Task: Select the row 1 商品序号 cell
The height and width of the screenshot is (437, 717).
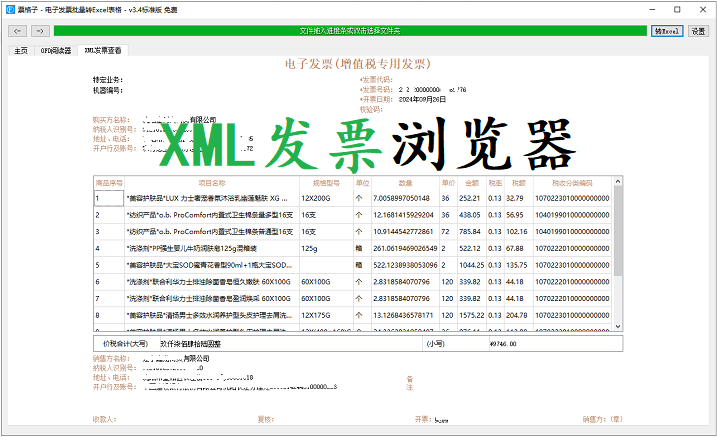Action: coord(108,198)
